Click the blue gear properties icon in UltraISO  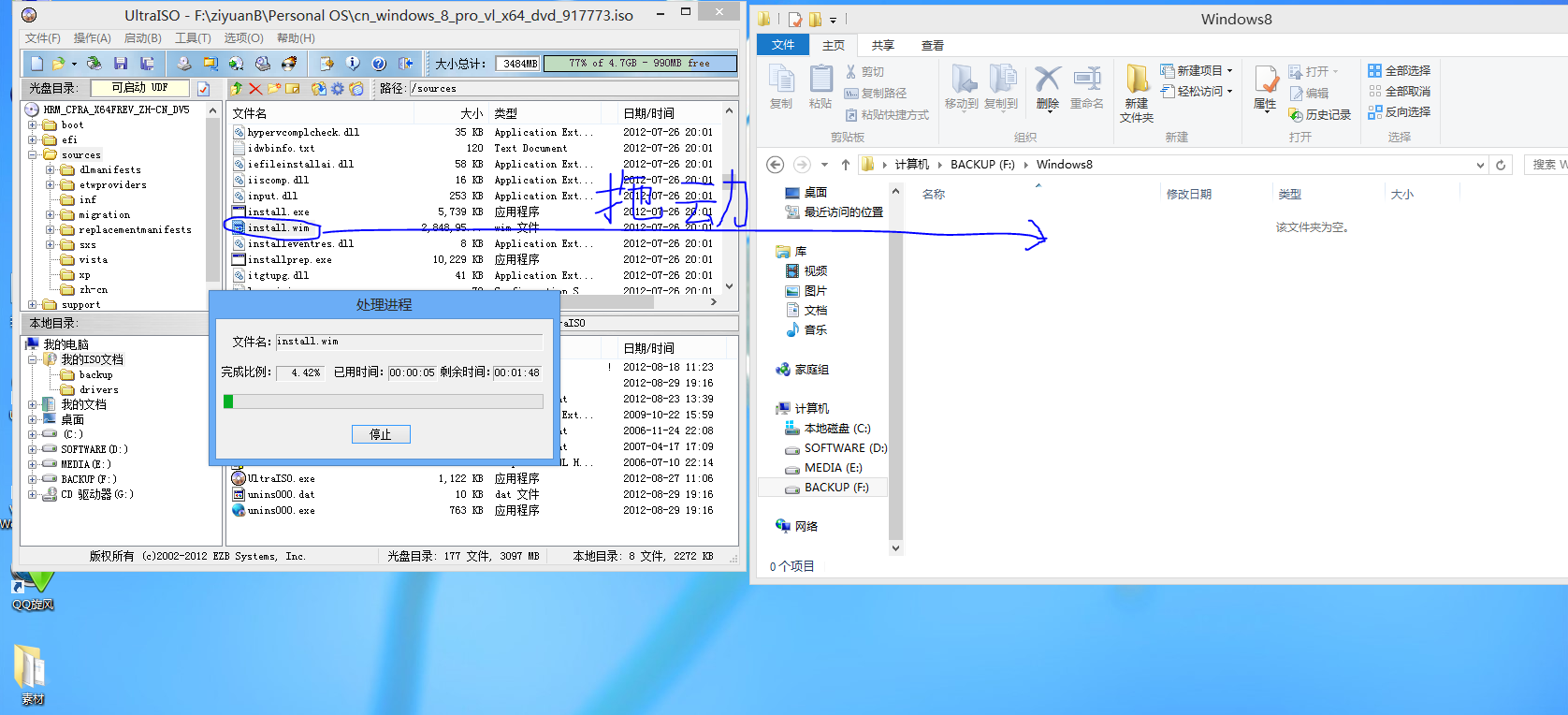338,89
